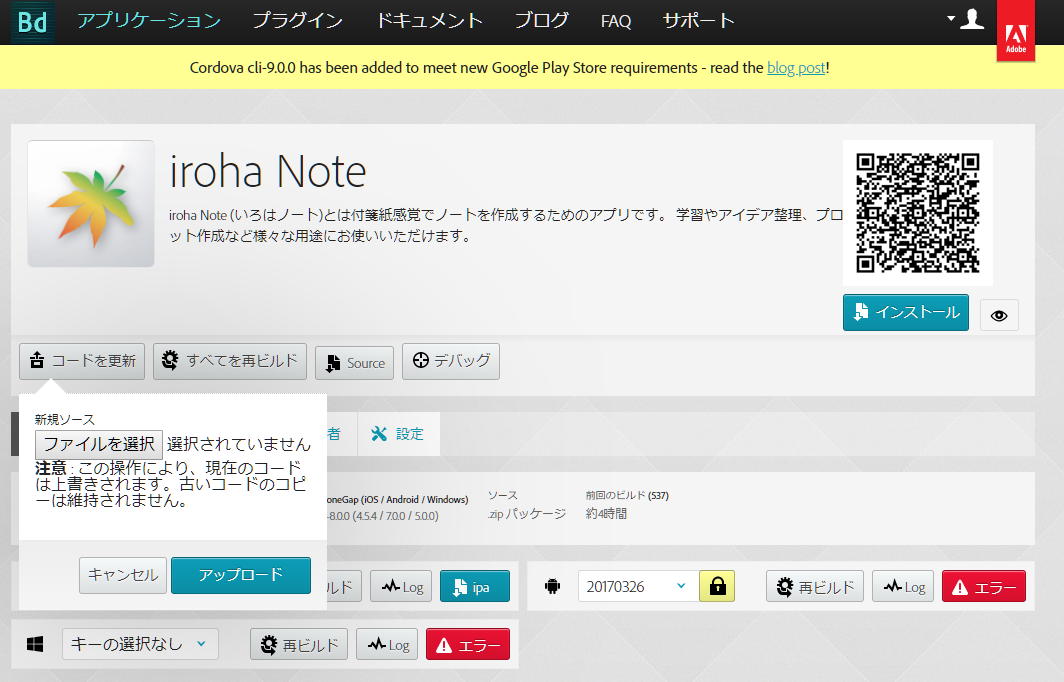Toggle the app preview eye icon
The width and height of the screenshot is (1064, 682).
point(998,315)
